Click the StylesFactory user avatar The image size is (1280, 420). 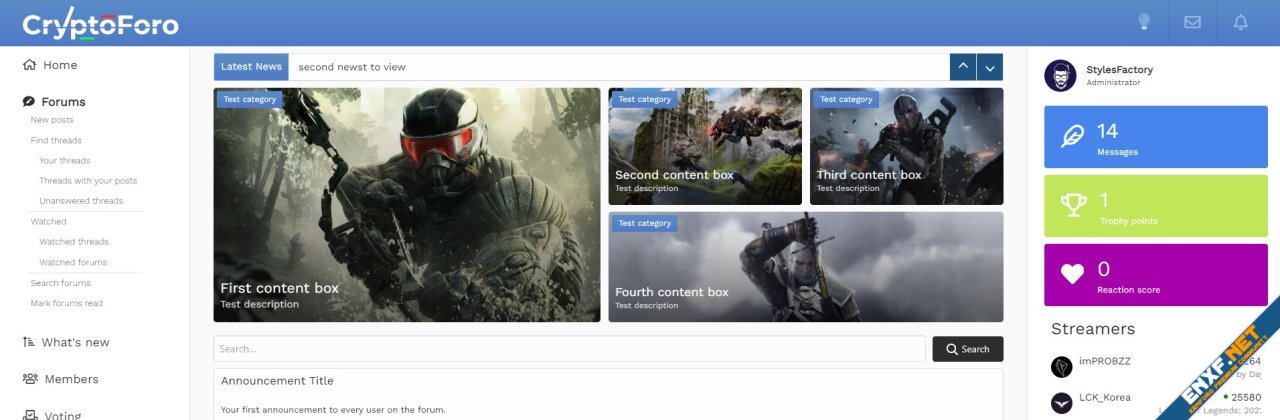(1060, 76)
